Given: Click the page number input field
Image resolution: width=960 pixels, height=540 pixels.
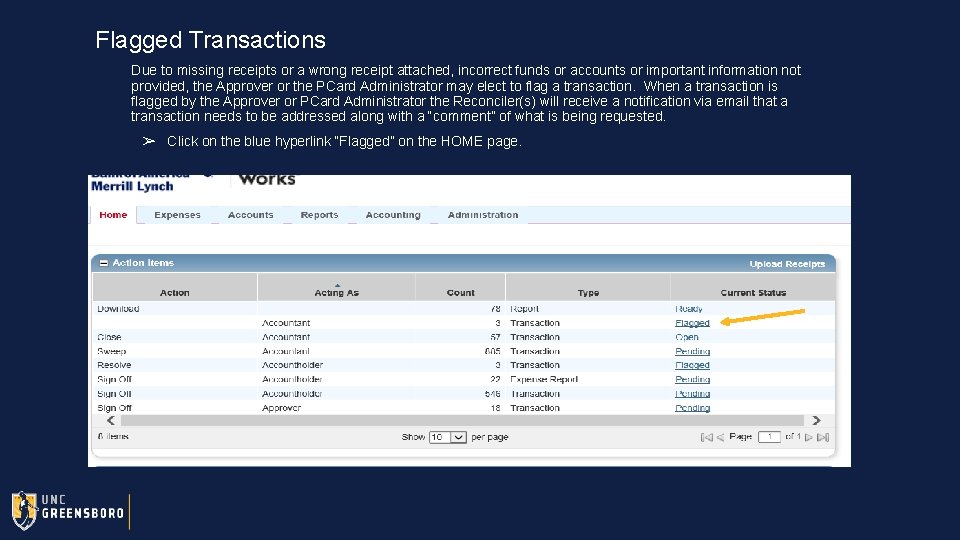Looking at the screenshot, I should pyautogui.click(x=769, y=437).
